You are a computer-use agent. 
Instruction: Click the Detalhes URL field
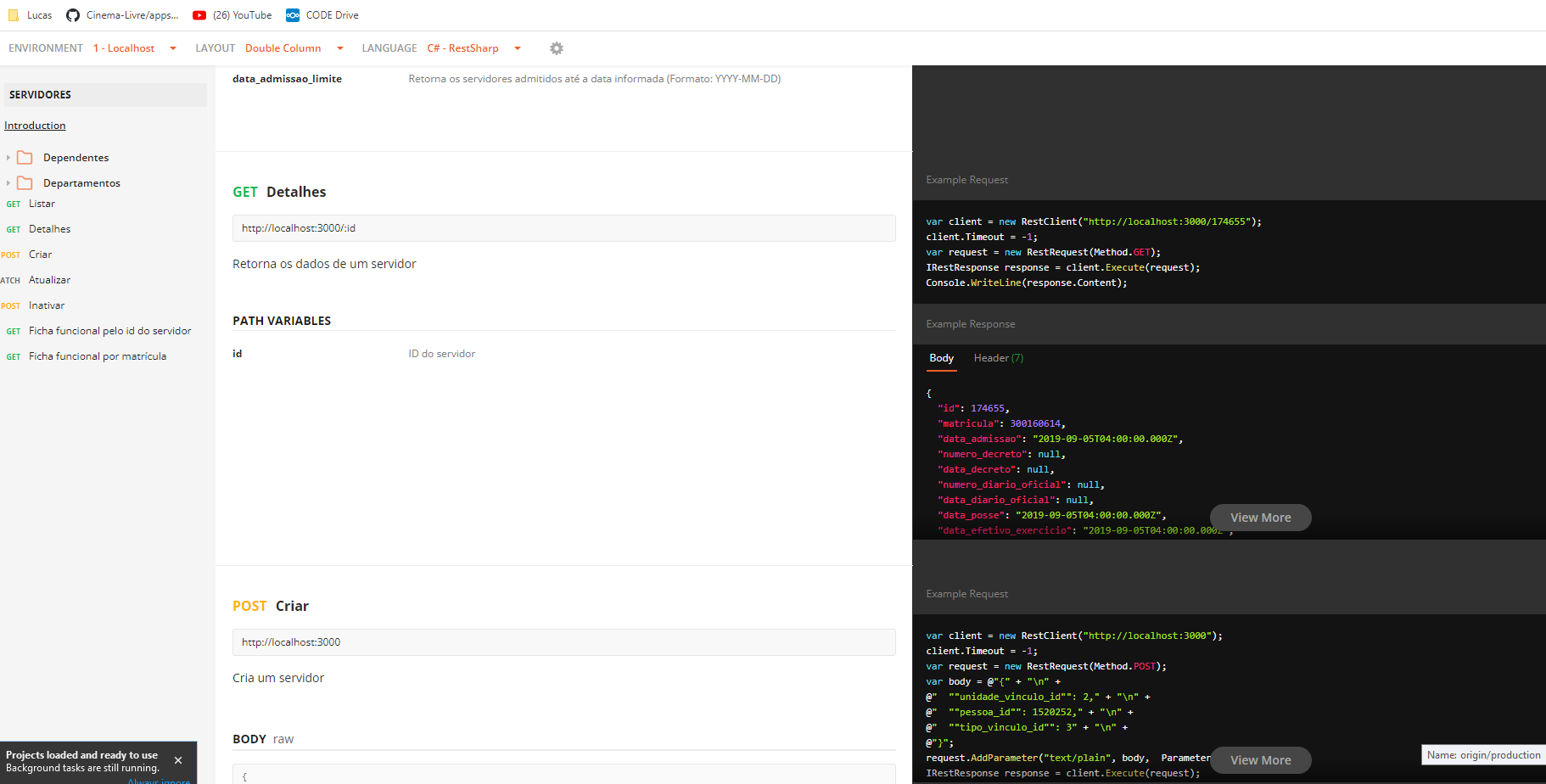[563, 228]
